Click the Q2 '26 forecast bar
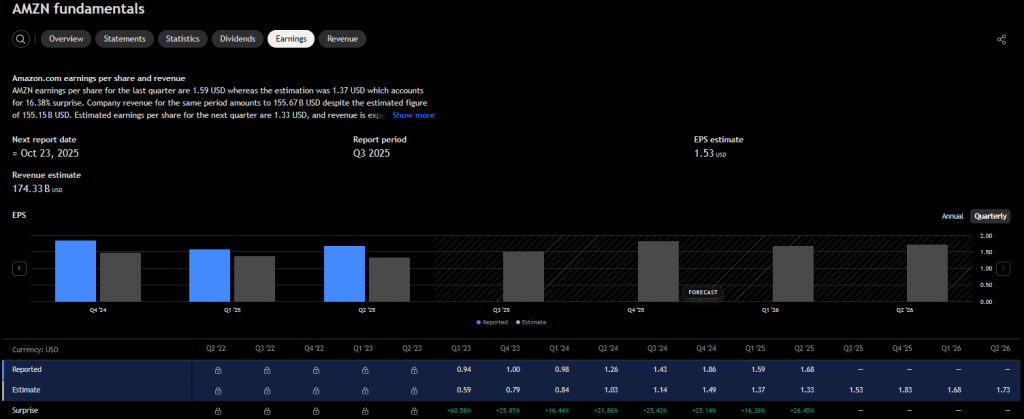 [x=927, y=273]
